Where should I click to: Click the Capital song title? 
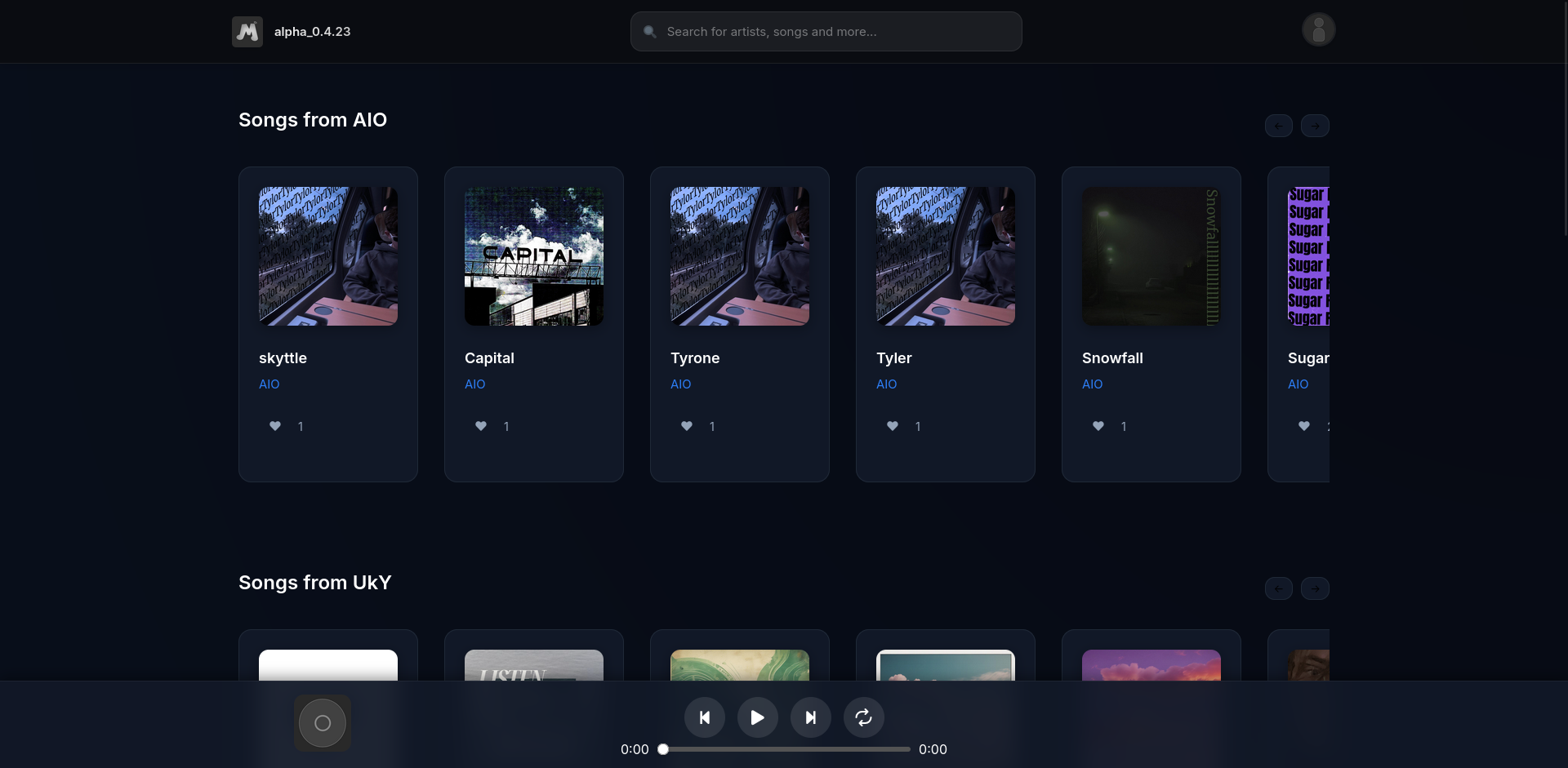[490, 358]
